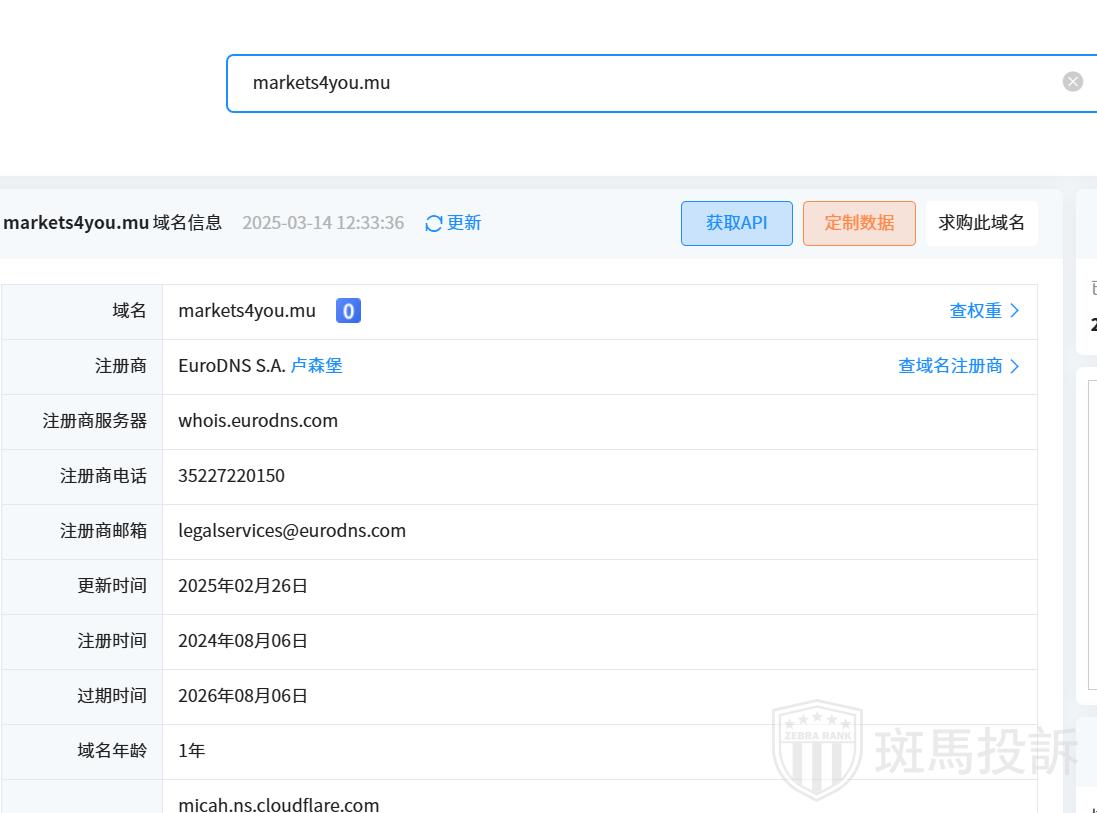Clear the domain search box with the X icon

click(x=1072, y=82)
